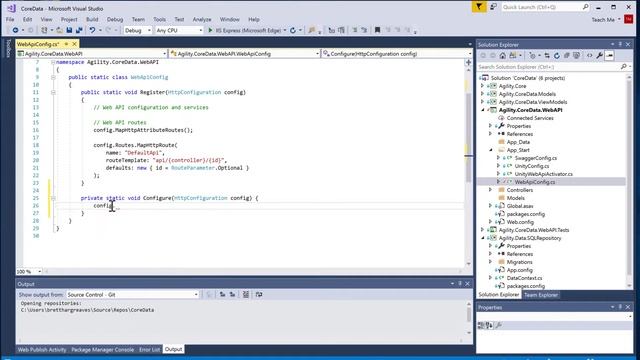Click the Navigate Backward toolbar icon
Screen dimensions: 640x360
point(15,30)
